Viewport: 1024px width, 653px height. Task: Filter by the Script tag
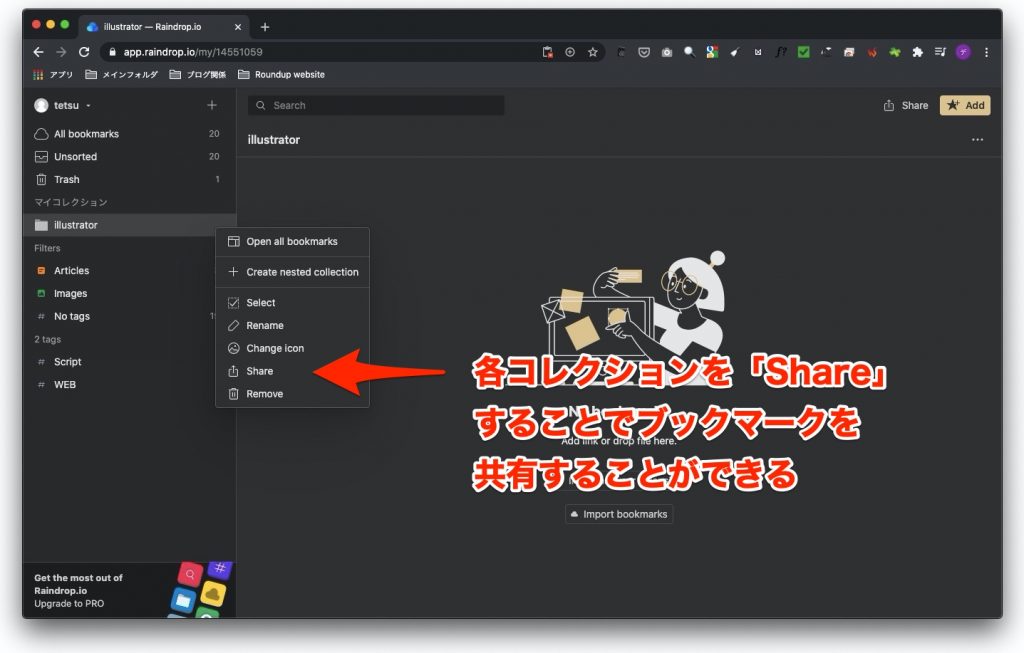tap(129, 362)
